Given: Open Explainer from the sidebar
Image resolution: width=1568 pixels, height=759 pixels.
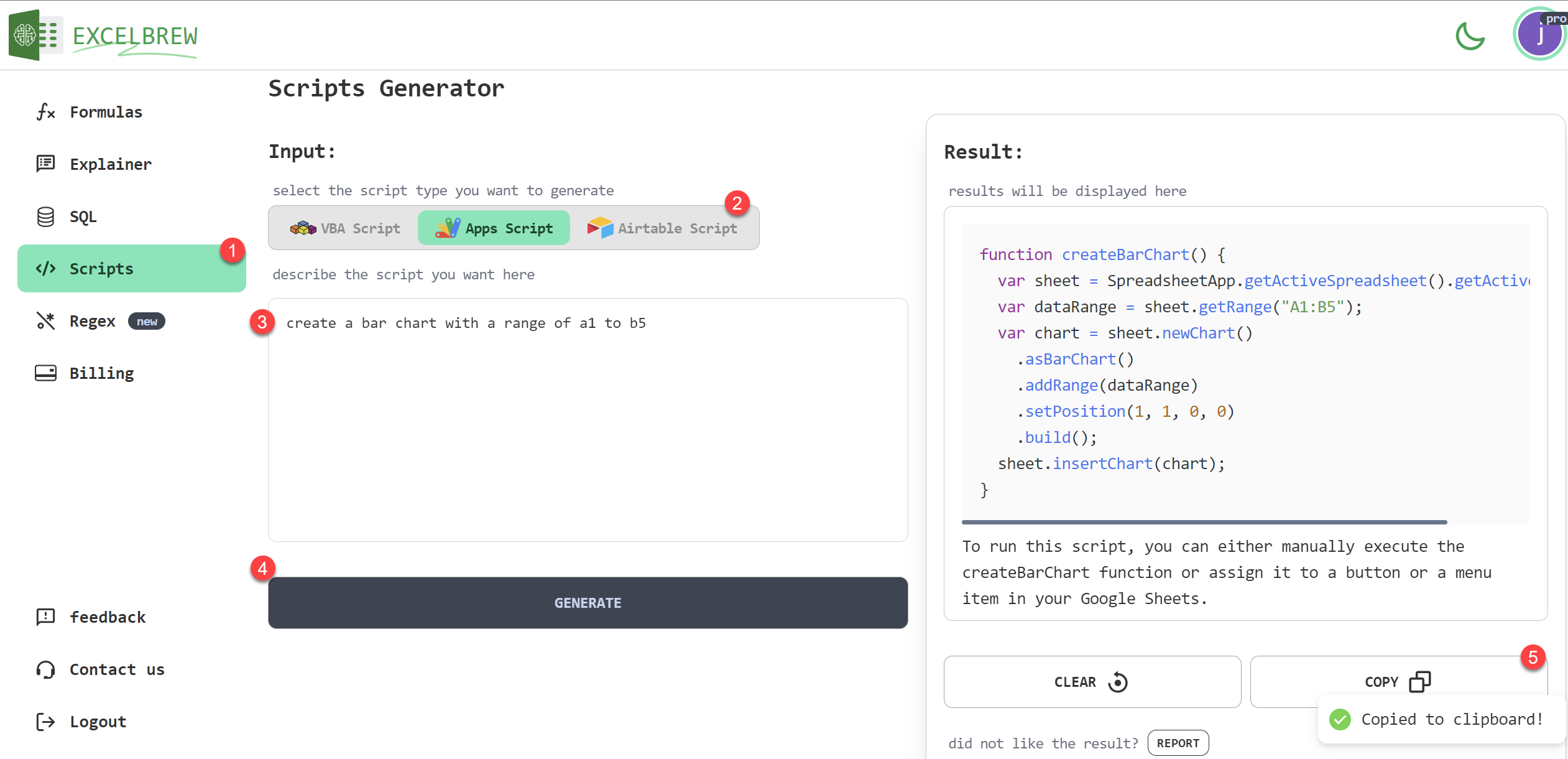Looking at the screenshot, I should 110,164.
